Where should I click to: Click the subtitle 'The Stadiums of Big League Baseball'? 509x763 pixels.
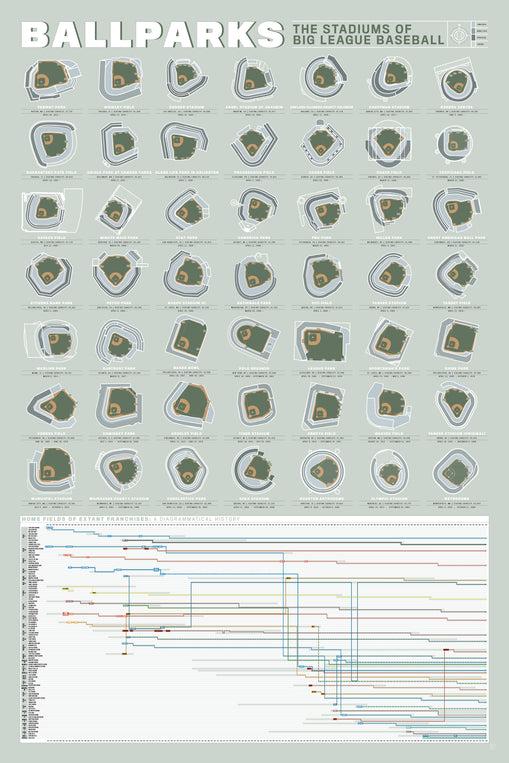tap(368, 35)
